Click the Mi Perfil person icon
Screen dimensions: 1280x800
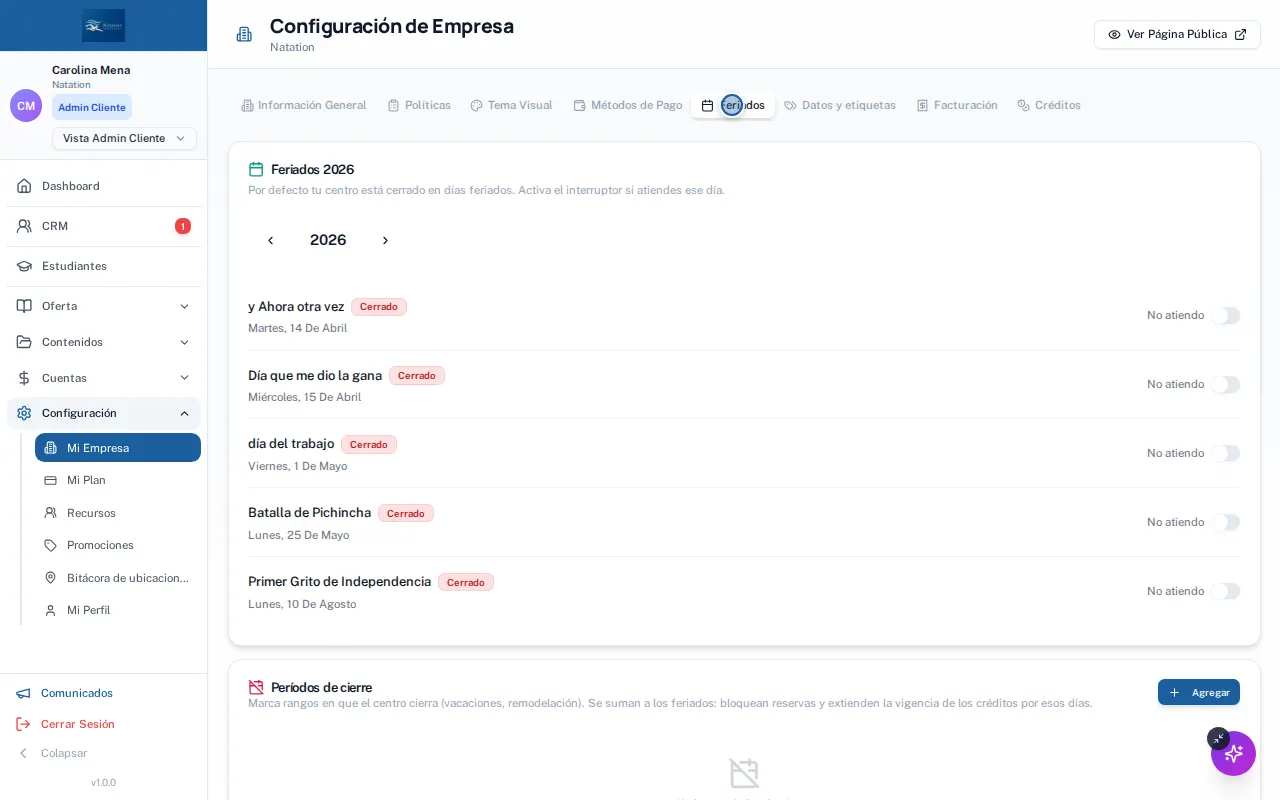(50, 610)
